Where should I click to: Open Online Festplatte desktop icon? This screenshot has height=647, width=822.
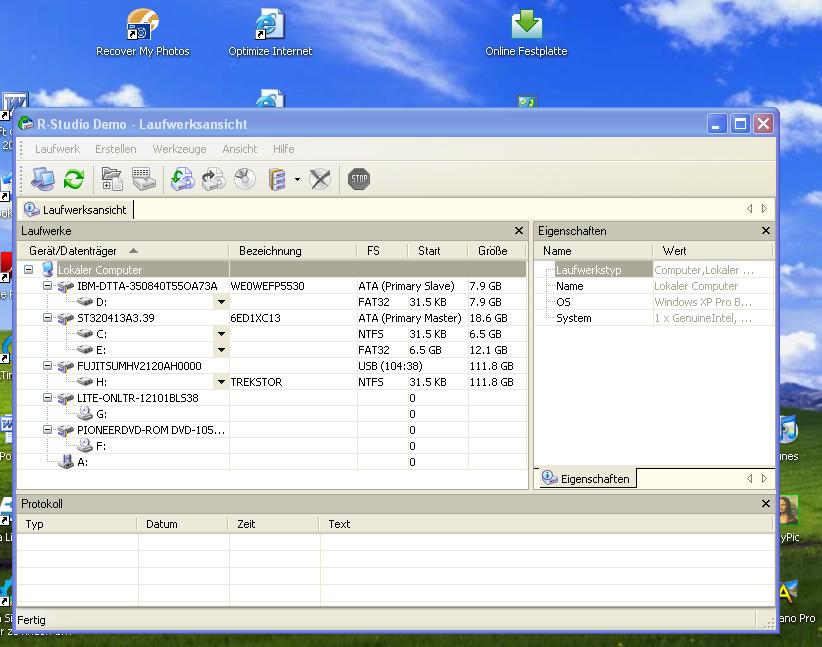pyautogui.click(x=526, y=33)
